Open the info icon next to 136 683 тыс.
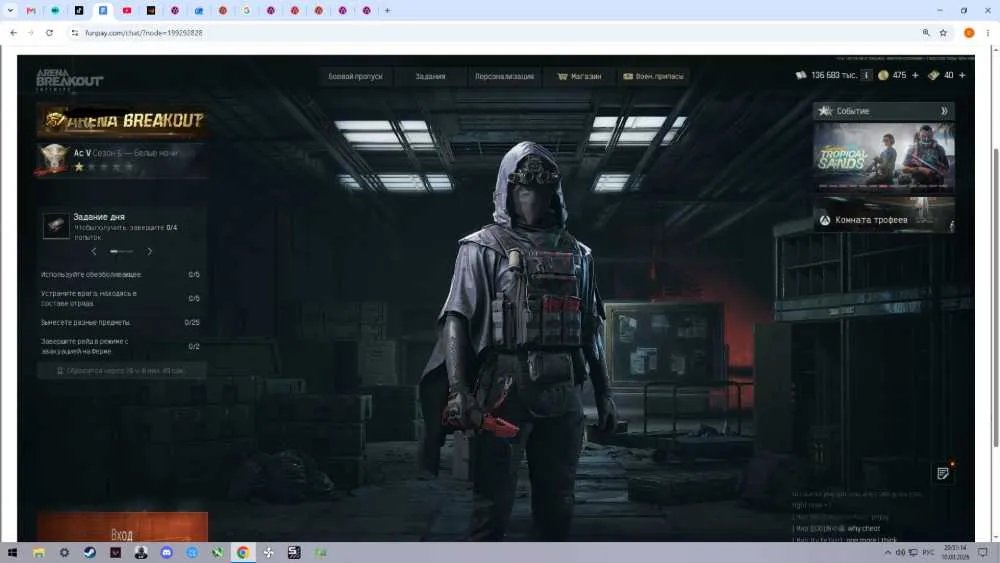Image resolution: width=1000 pixels, height=563 pixels. (x=866, y=75)
